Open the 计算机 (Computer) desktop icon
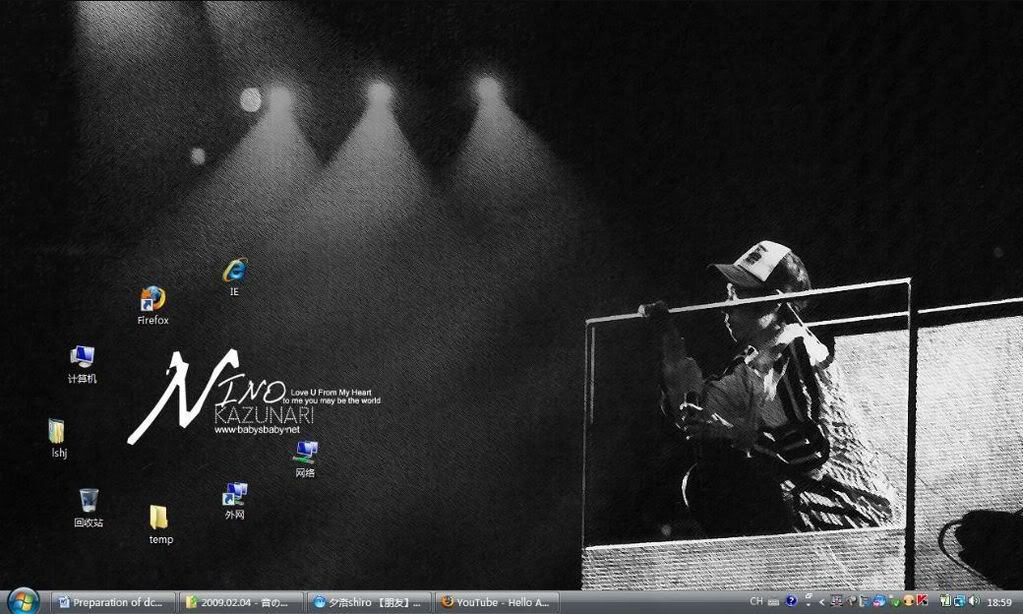 pyautogui.click(x=82, y=358)
